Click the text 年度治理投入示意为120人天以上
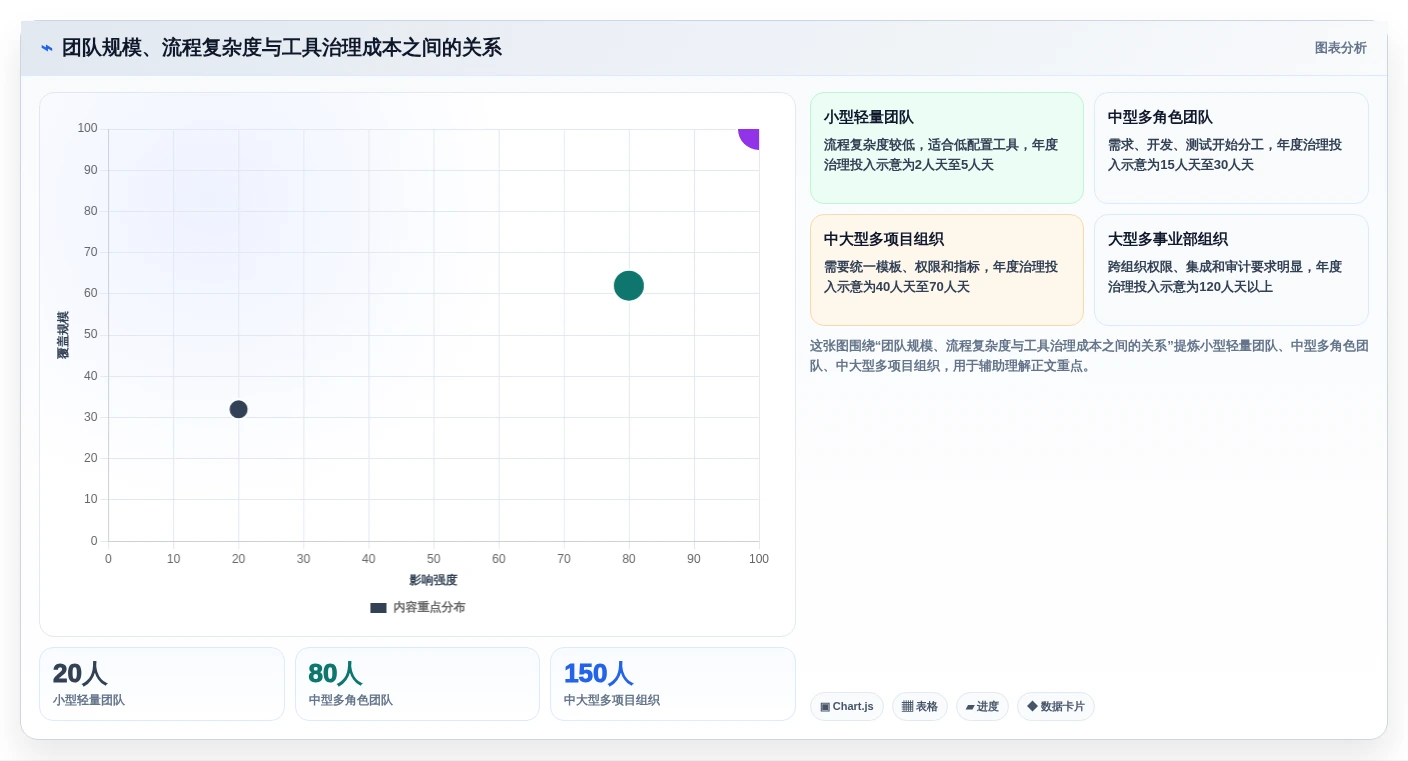The height and width of the screenshot is (761, 1408). tap(1224, 277)
